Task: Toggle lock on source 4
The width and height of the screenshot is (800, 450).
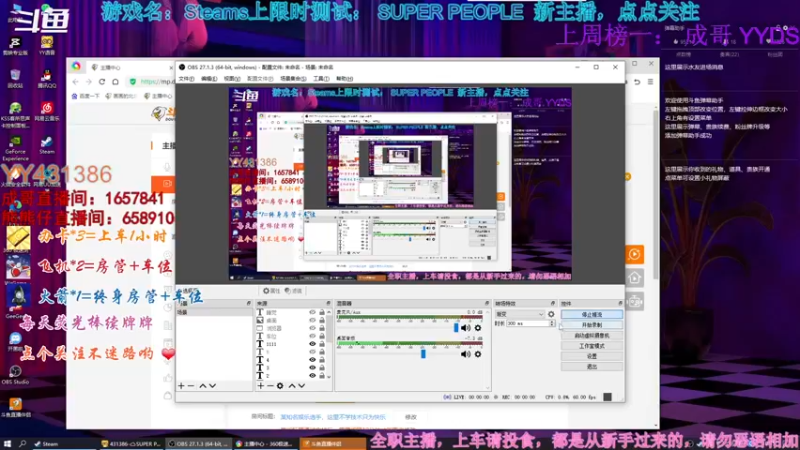Action: pos(322,360)
